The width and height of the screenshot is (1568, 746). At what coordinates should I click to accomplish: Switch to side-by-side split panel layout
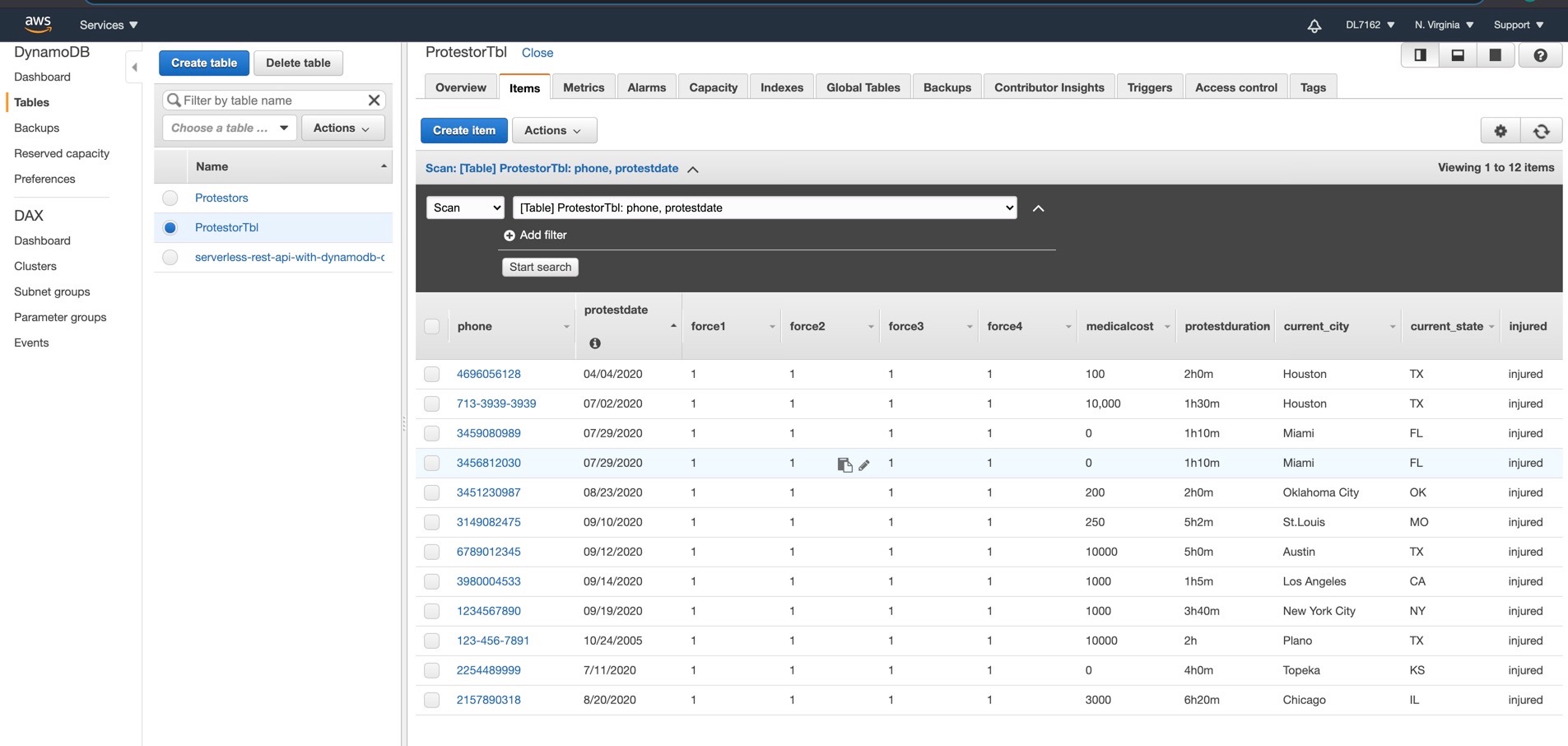tap(1420, 55)
